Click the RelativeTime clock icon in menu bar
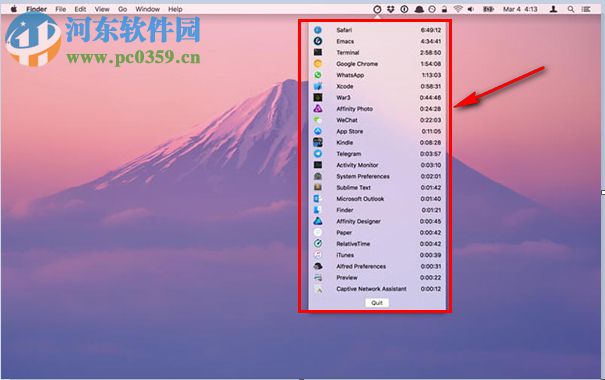The image size is (605, 380). [377, 9]
